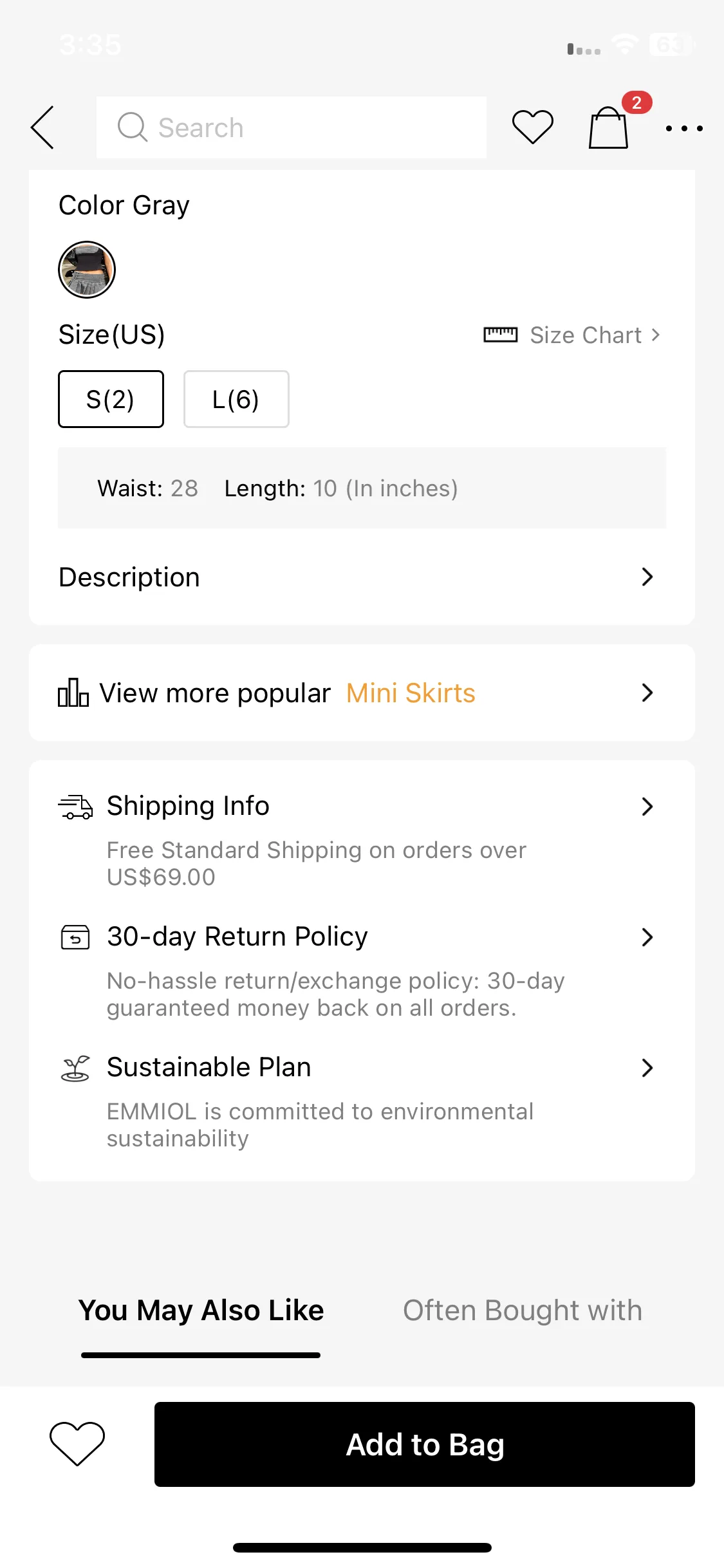Image resolution: width=724 pixels, height=1568 pixels.
Task: Click the 30-day Return Policy box icon
Action: pyautogui.click(x=75, y=937)
